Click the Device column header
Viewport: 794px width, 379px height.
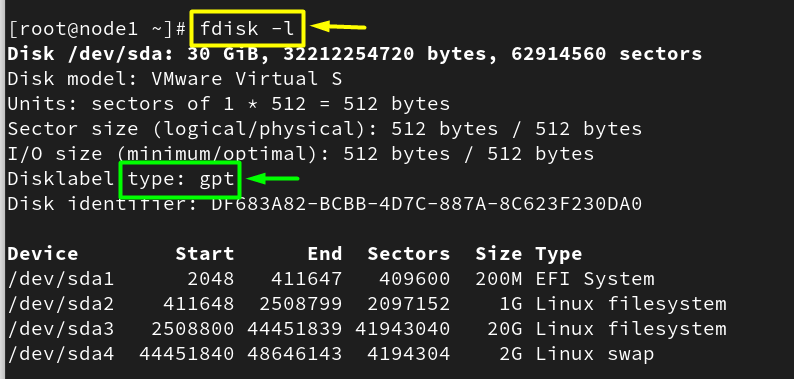[x=43, y=254]
